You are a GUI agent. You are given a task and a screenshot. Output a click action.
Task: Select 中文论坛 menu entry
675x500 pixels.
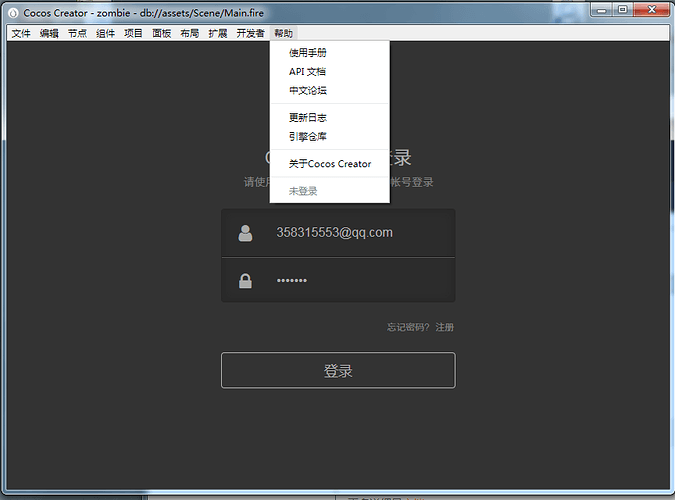(x=329, y=90)
